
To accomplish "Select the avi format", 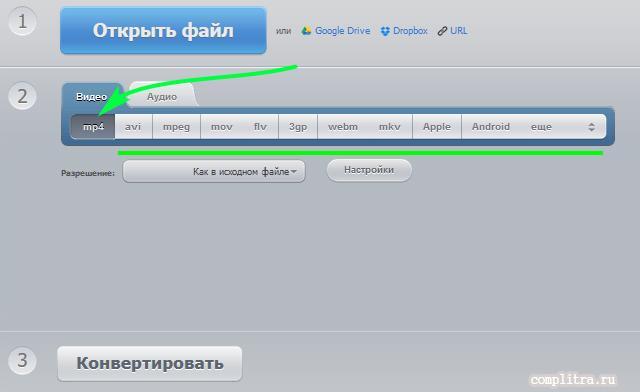I will point(133,127).
